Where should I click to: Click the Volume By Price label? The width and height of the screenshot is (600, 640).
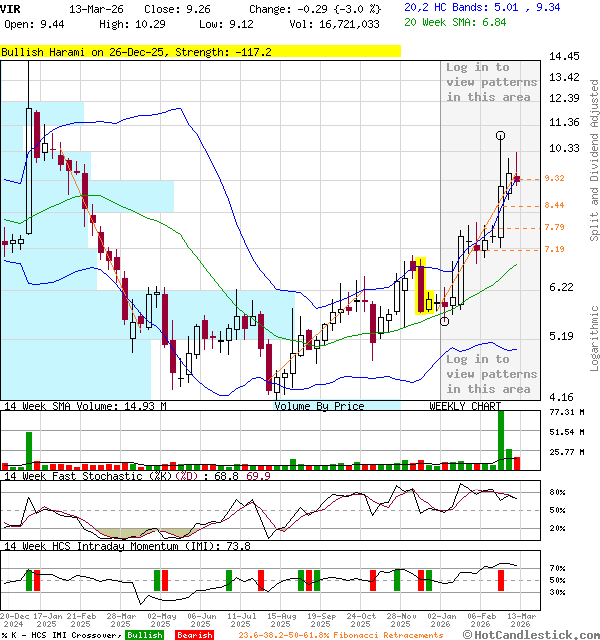coord(319,406)
